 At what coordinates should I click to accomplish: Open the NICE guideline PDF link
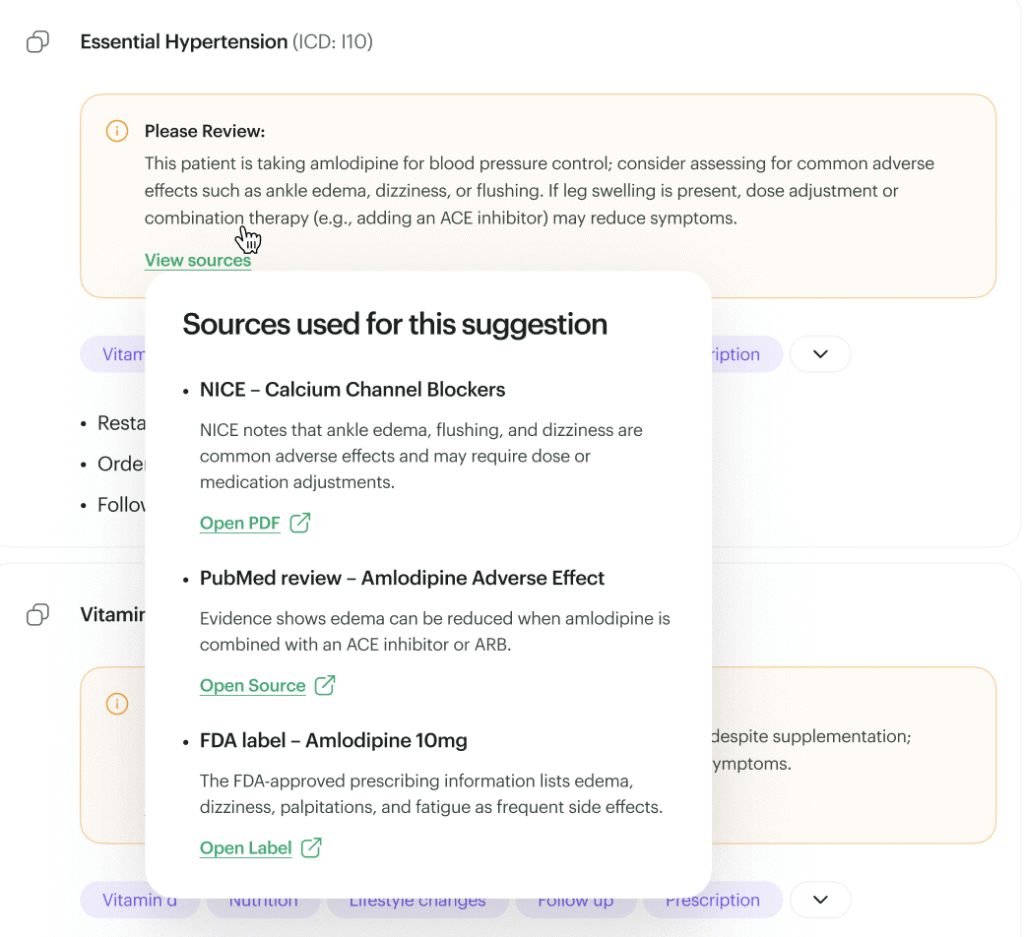240,523
